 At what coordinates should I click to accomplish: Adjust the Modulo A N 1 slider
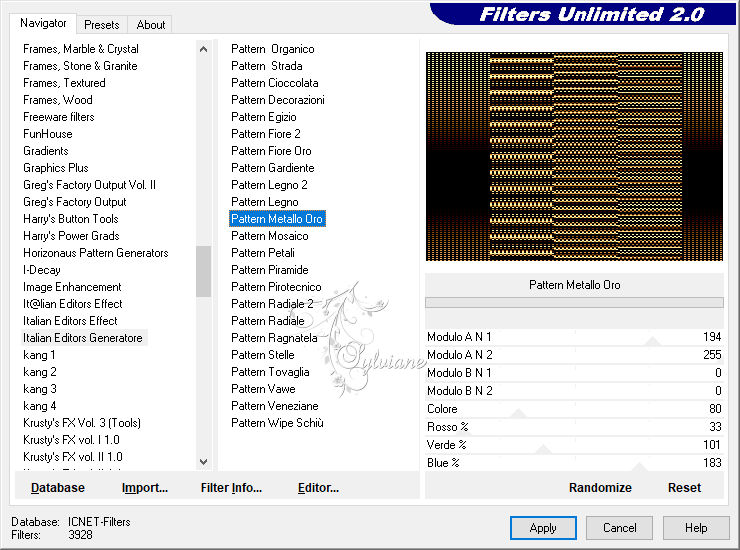click(x=574, y=337)
